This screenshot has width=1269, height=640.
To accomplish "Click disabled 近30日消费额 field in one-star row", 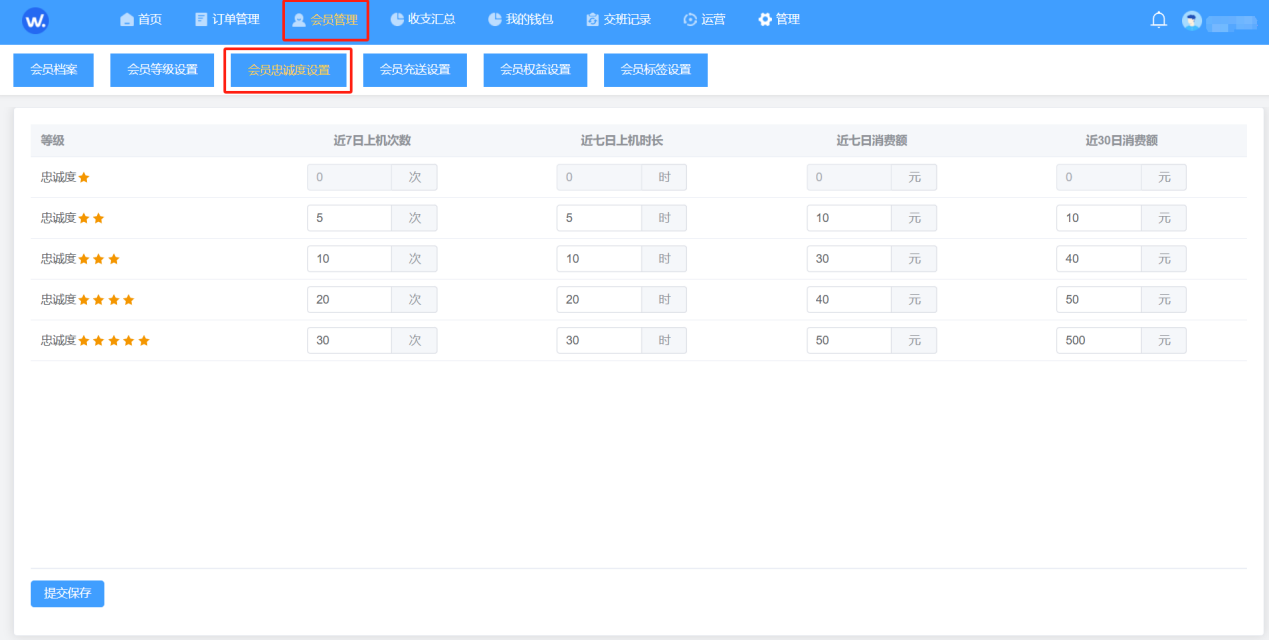I will [1099, 178].
